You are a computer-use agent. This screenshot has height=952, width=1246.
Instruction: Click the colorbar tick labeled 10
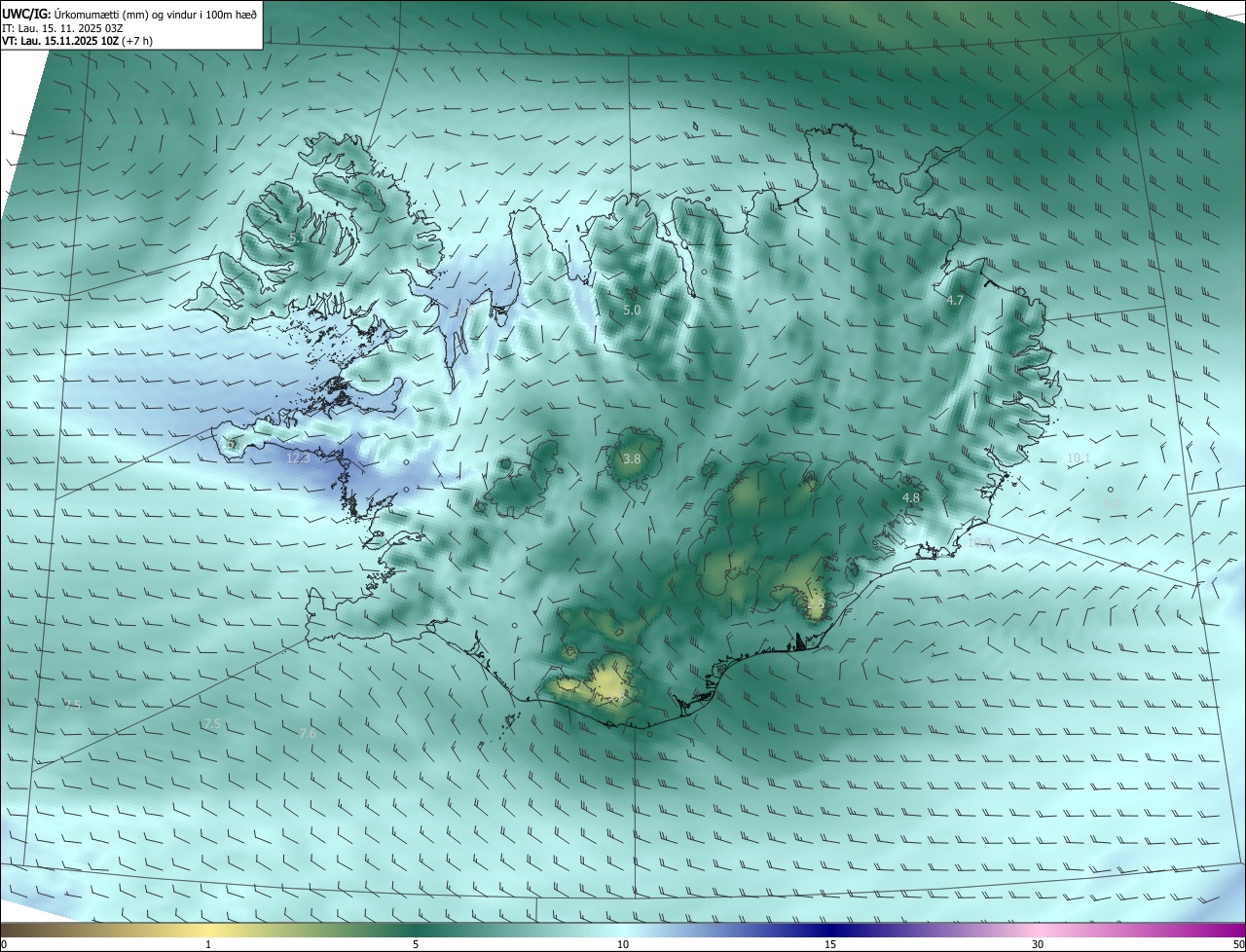(623, 944)
